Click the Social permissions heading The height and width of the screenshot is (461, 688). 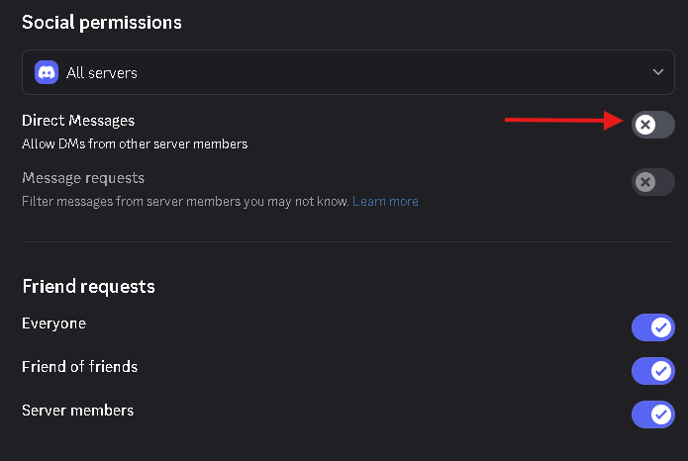[102, 23]
